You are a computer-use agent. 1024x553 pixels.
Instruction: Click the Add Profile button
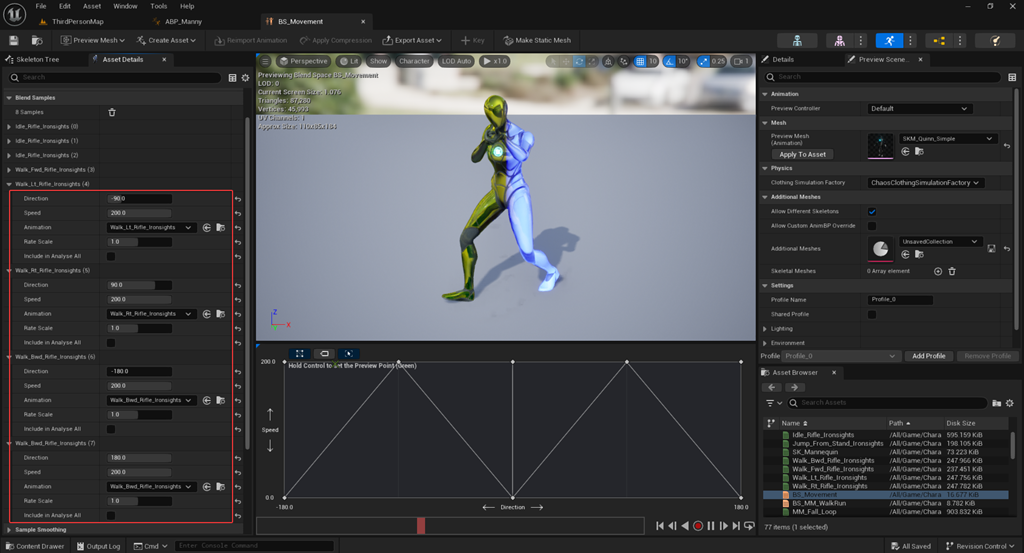tap(928, 356)
